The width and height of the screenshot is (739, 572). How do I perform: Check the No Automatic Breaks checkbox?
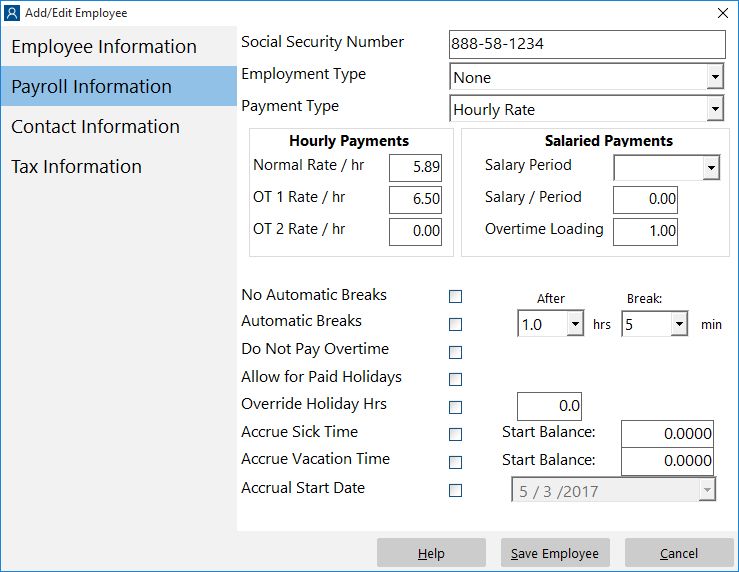point(455,296)
